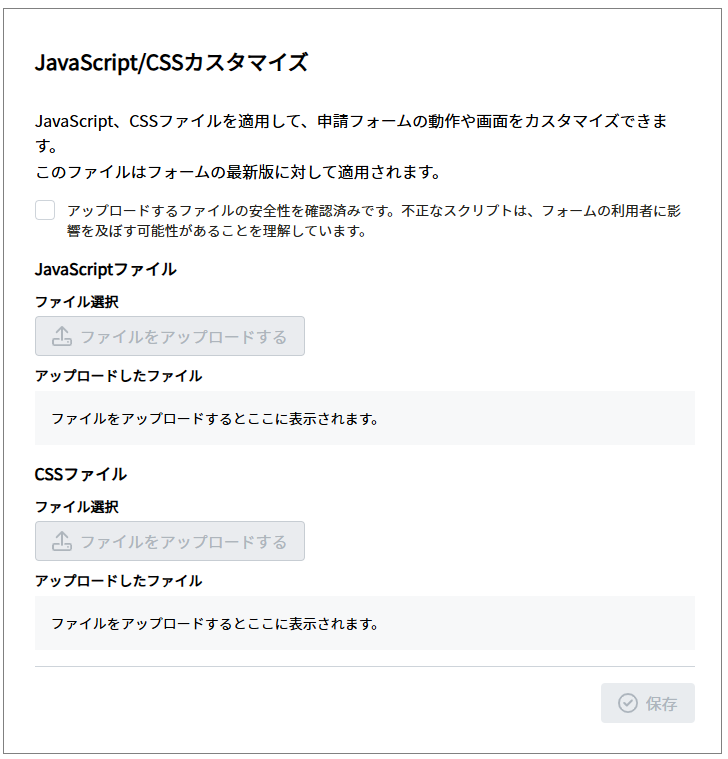Click ファイル選択 label under CSSファイル

coord(77,507)
